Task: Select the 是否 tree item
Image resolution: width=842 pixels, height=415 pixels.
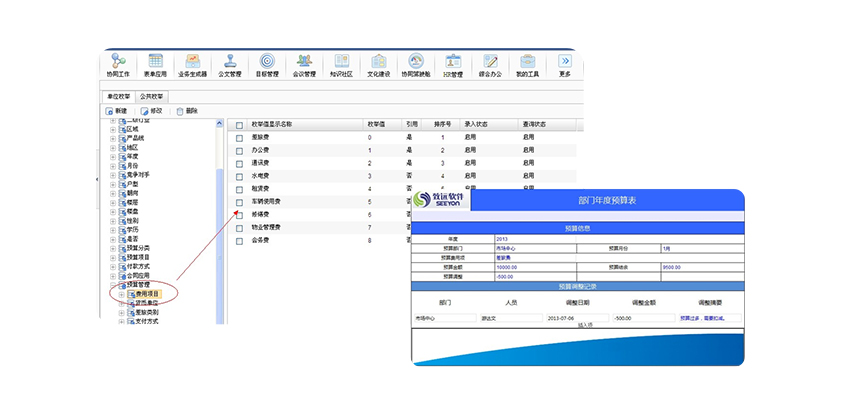Action: [x=132, y=239]
